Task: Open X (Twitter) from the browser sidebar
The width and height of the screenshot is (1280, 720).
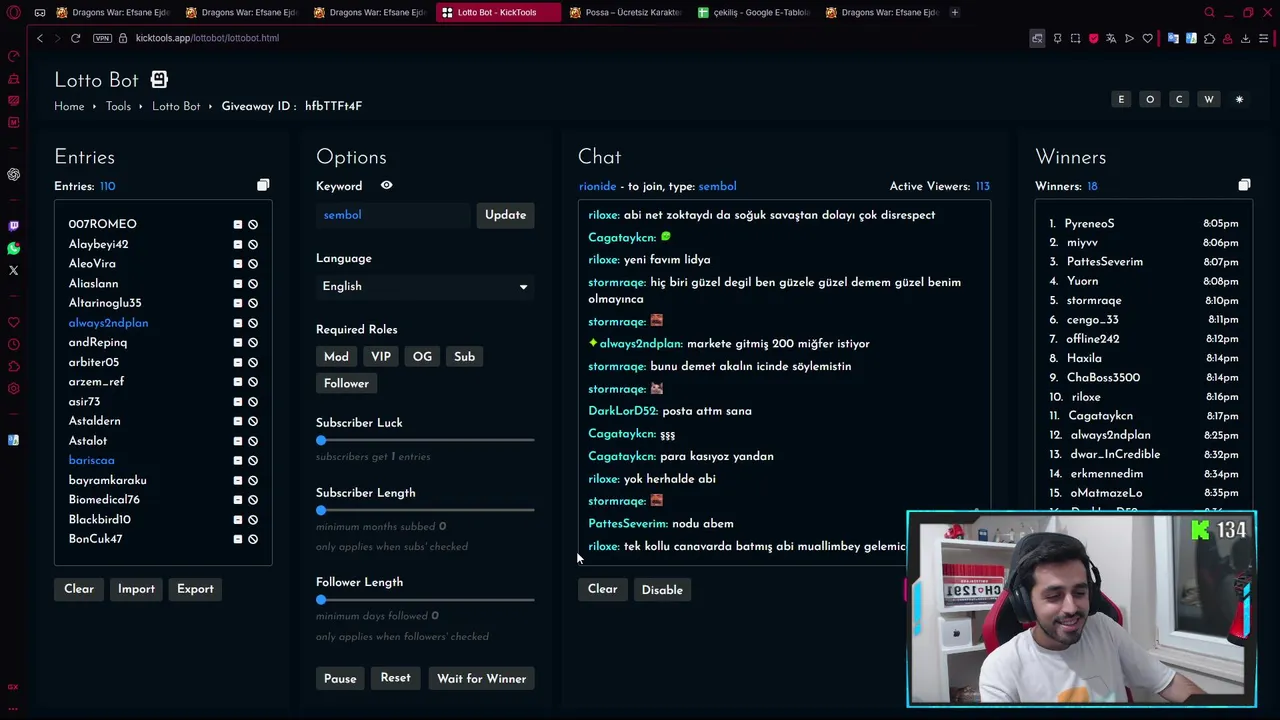Action: 13,270
